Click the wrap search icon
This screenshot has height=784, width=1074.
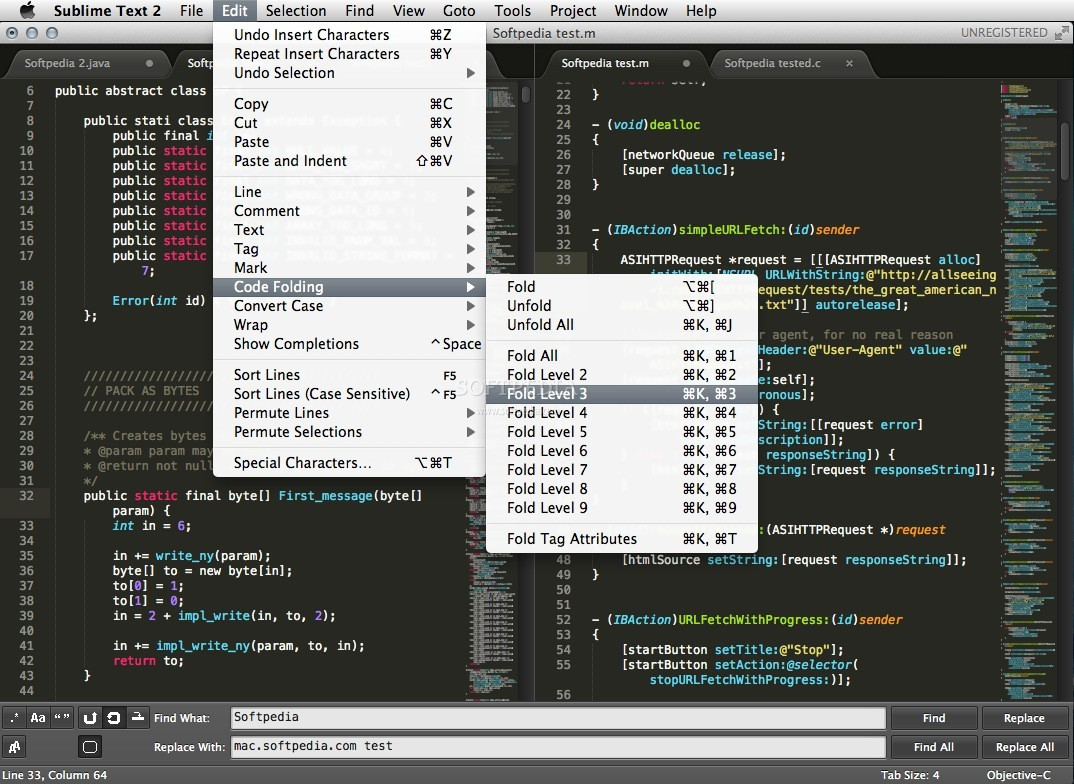tap(114, 717)
